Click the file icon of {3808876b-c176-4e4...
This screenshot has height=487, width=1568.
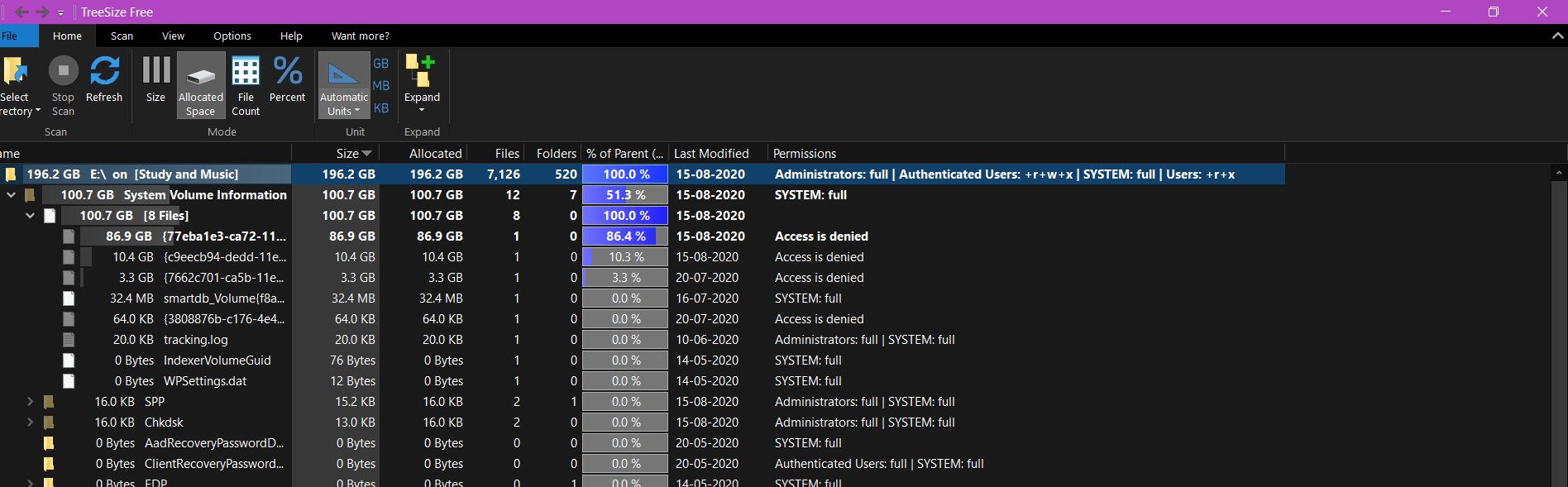click(x=69, y=319)
